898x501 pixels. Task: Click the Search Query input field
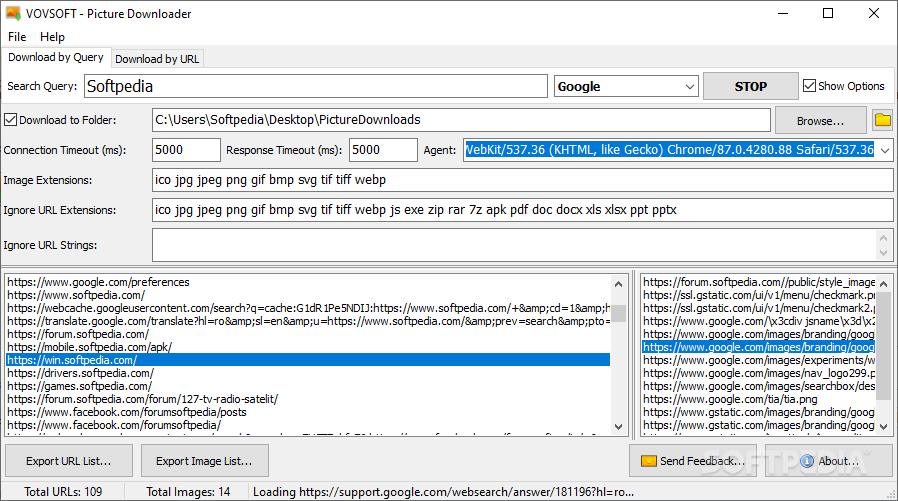pyautogui.click(x=316, y=86)
